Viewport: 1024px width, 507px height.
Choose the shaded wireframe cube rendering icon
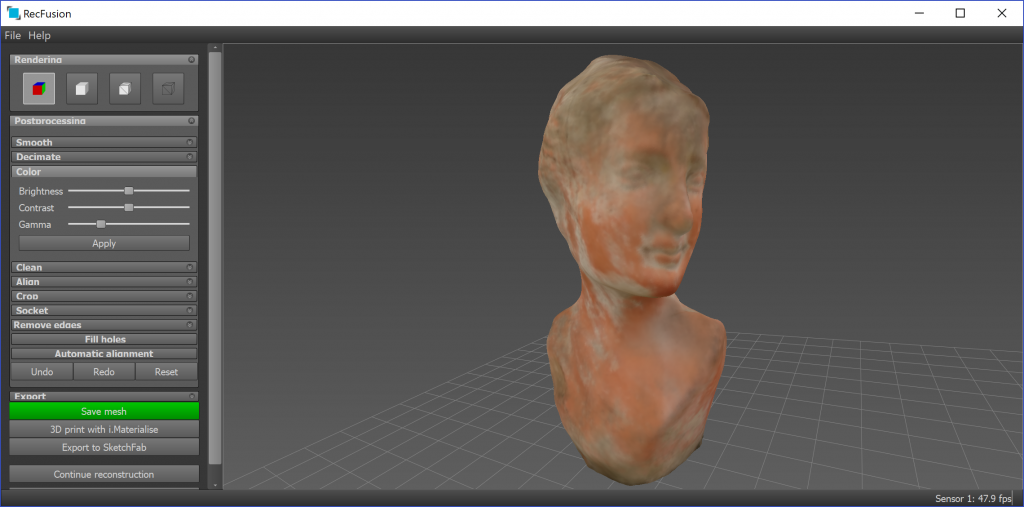[125, 89]
